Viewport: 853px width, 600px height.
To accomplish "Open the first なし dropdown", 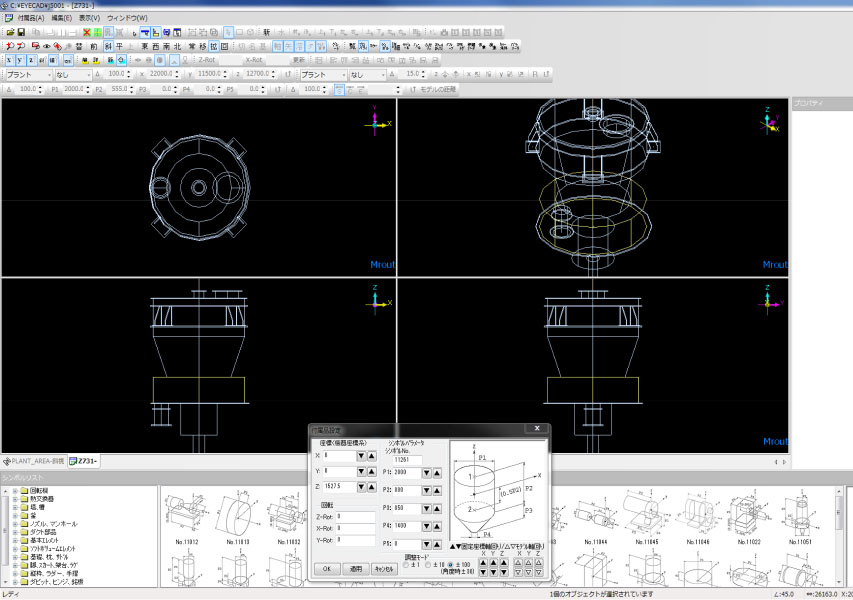I will point(73,75).
